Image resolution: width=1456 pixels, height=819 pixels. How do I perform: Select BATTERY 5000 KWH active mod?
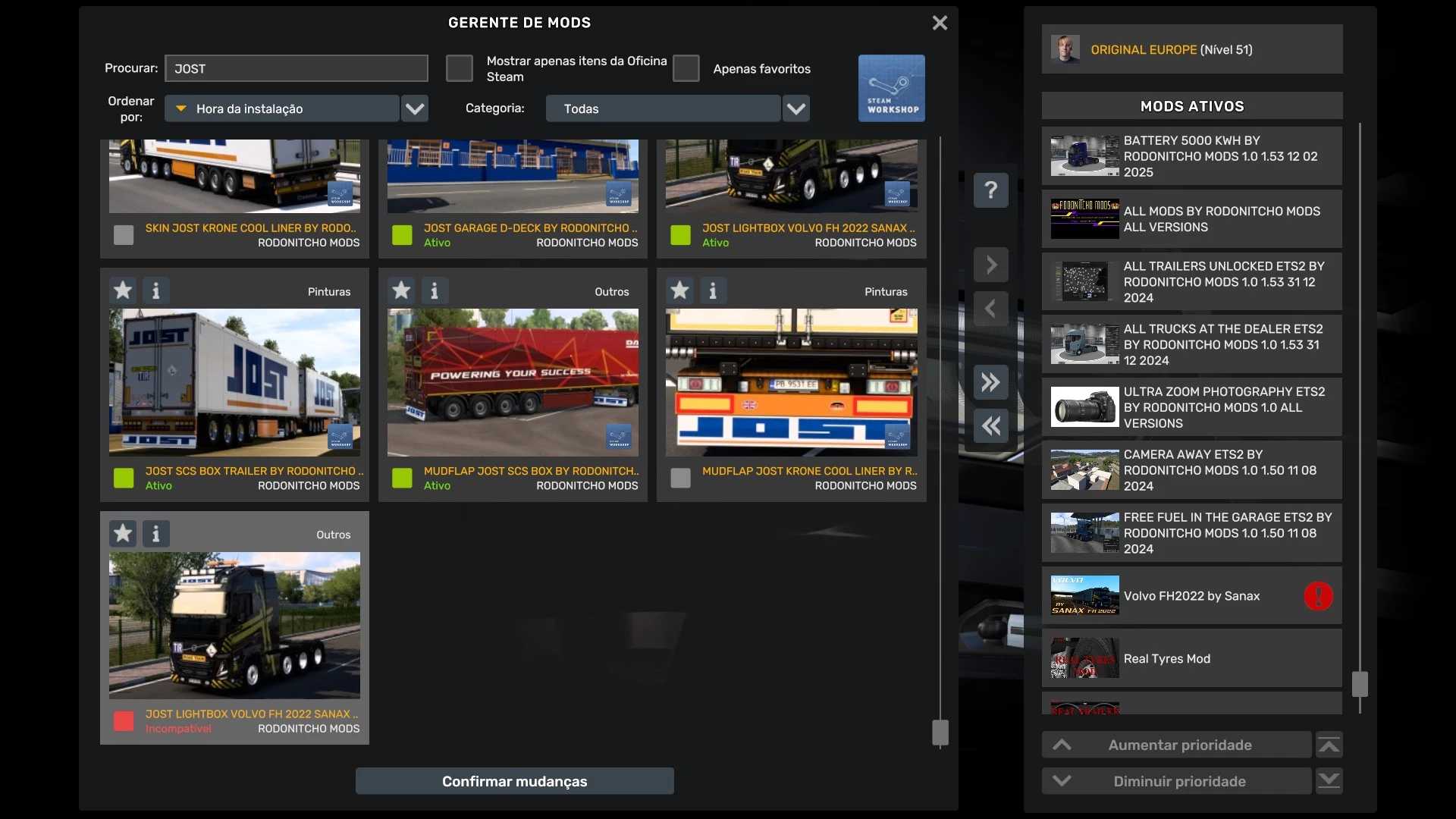point(1192,156)
